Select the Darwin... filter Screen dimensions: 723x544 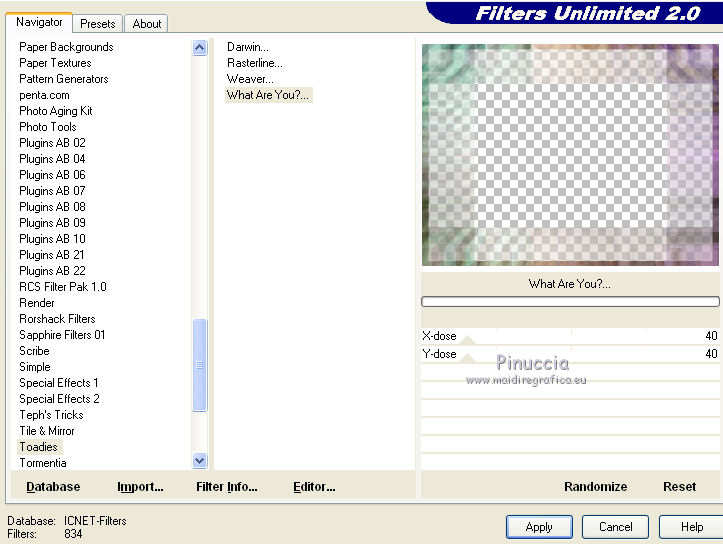point(248,47)
